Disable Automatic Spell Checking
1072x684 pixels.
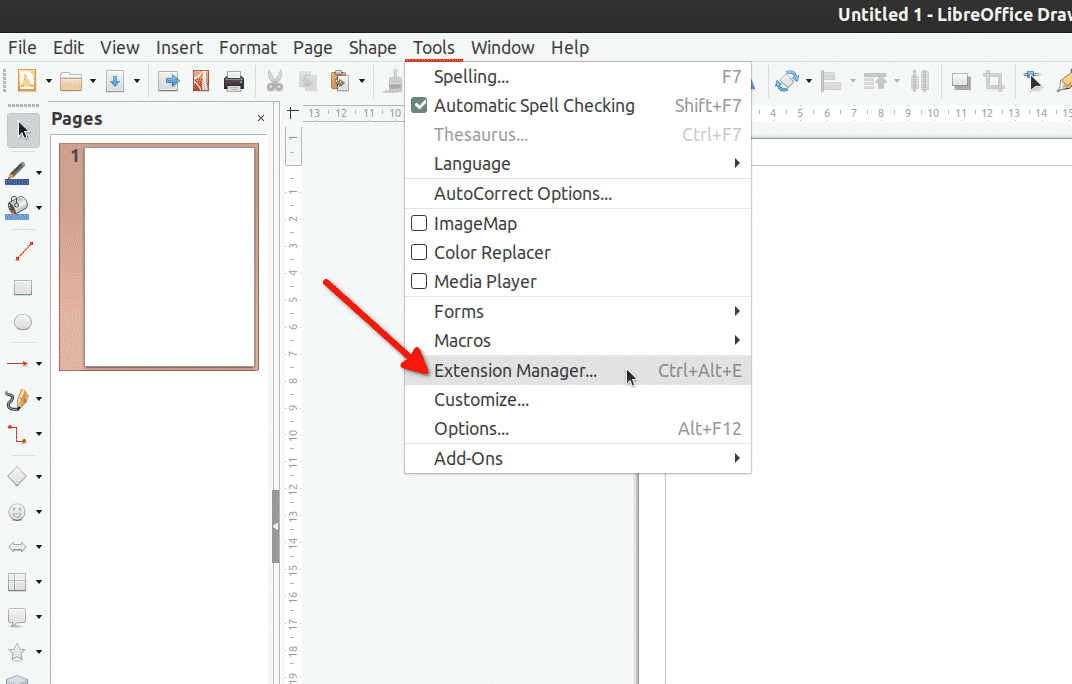point(534,106)
